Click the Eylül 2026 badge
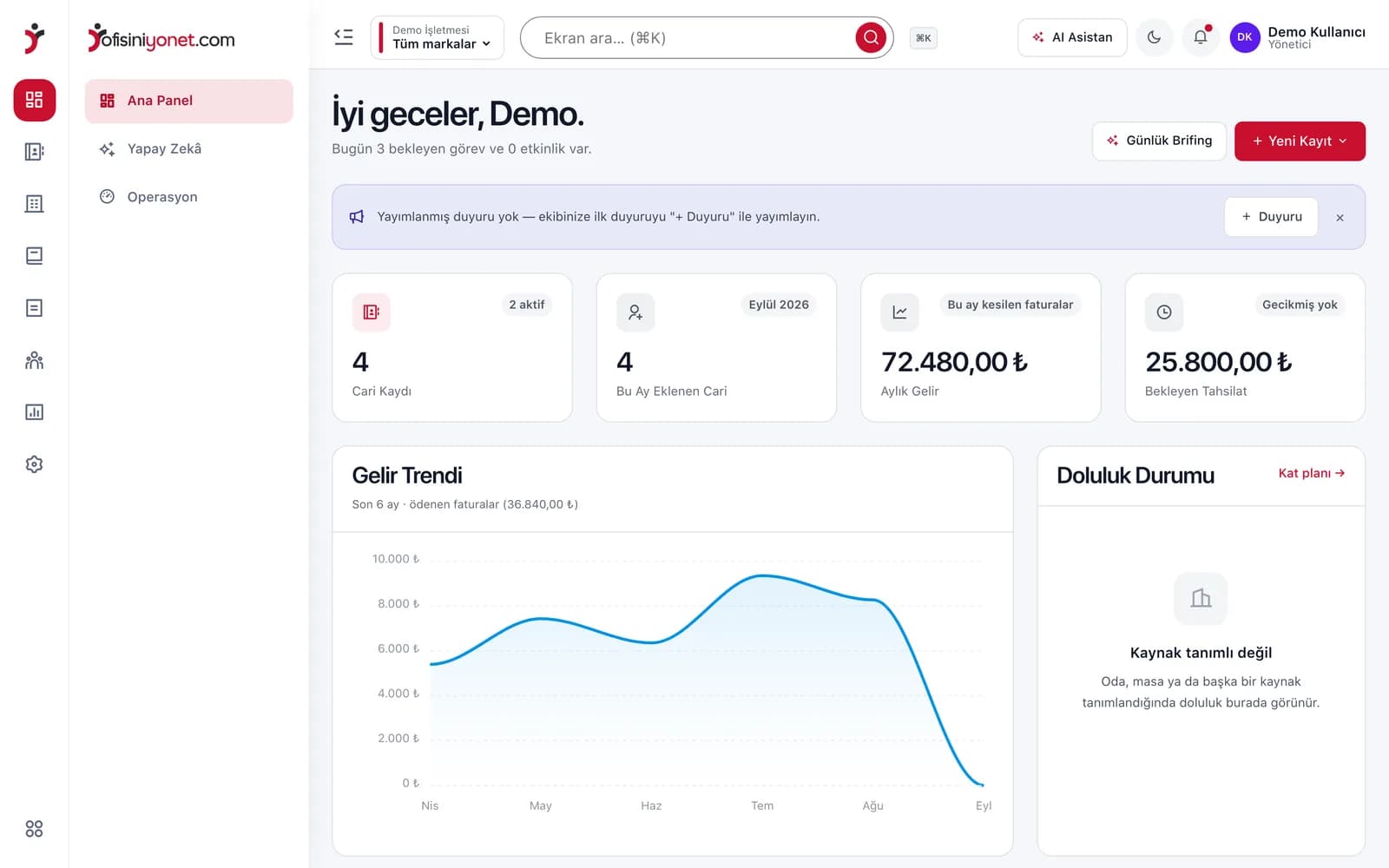Screen dimensions: 1389x868 [x=779, y=305]
